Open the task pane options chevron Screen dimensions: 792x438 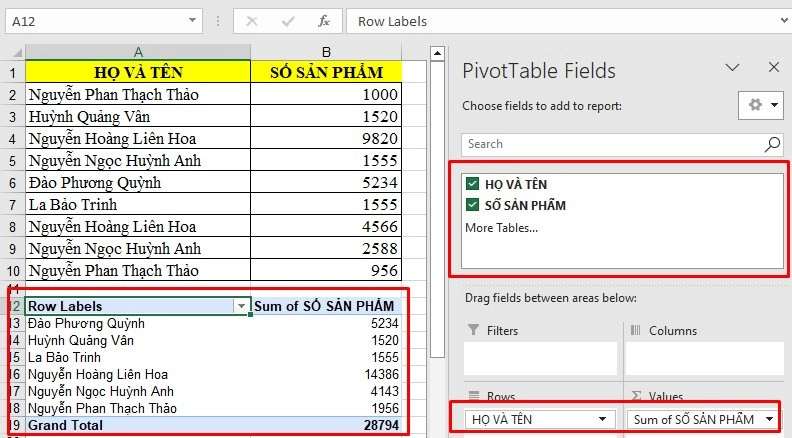733,68
